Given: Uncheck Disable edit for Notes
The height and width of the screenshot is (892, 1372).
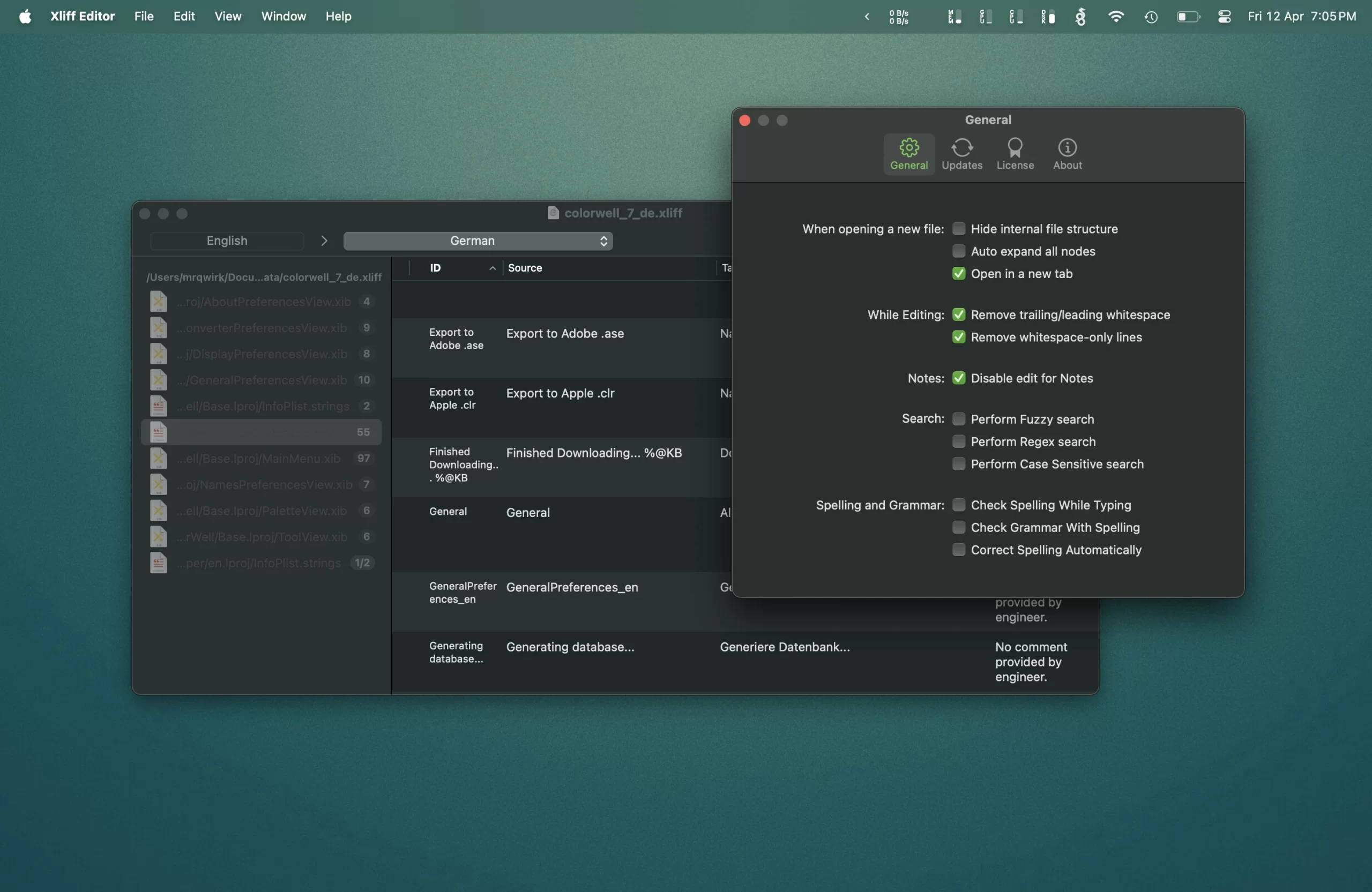Looking at the screenshot, I should [x=959, y=378].
